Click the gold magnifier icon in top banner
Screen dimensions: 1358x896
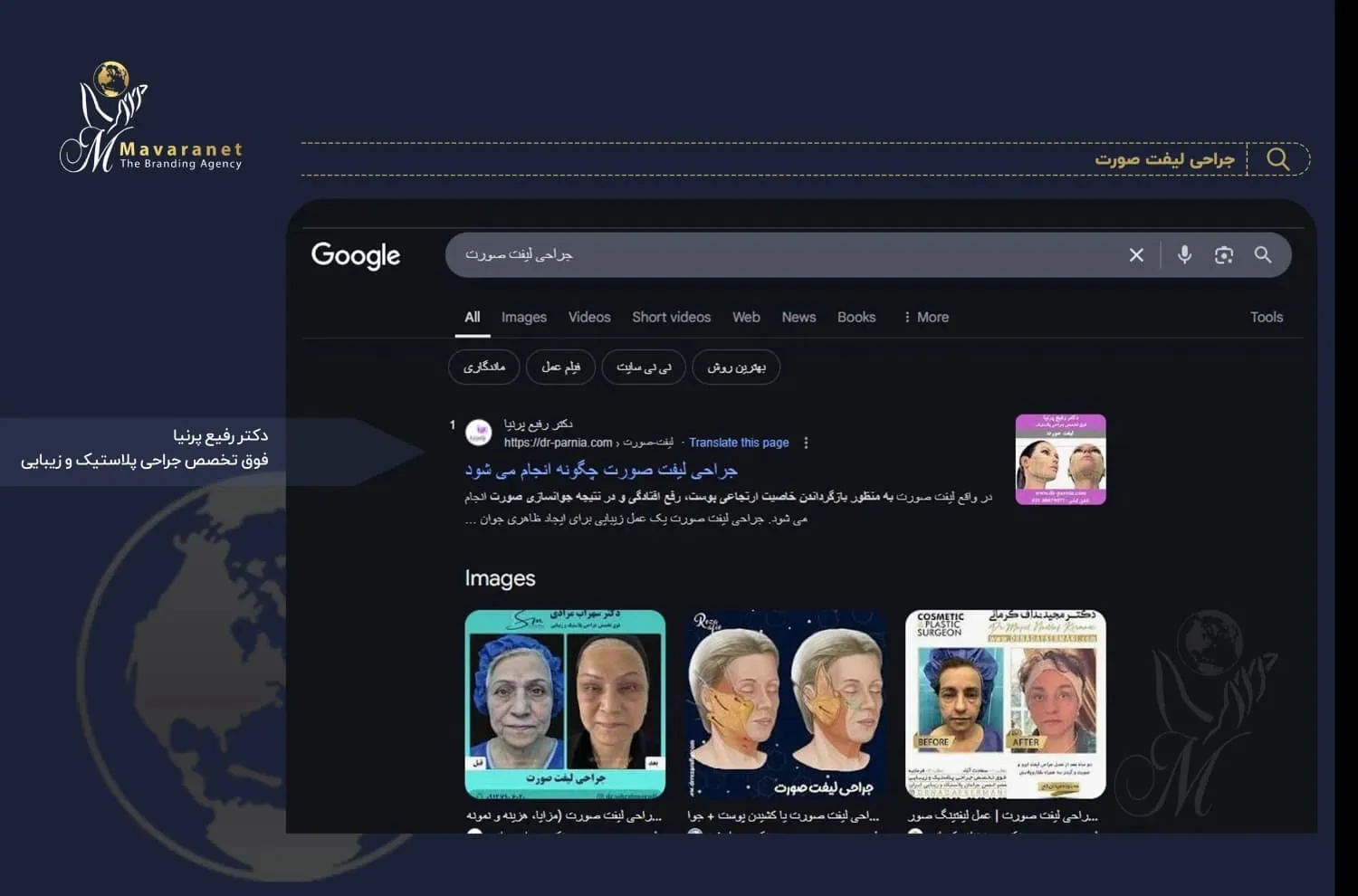pyautogui.click(x=1277, y=159)
